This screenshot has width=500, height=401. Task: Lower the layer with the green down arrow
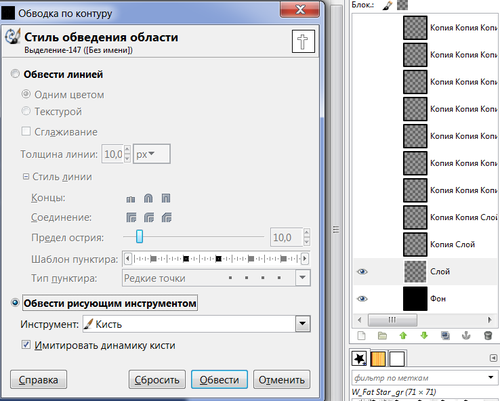point(424,335)
